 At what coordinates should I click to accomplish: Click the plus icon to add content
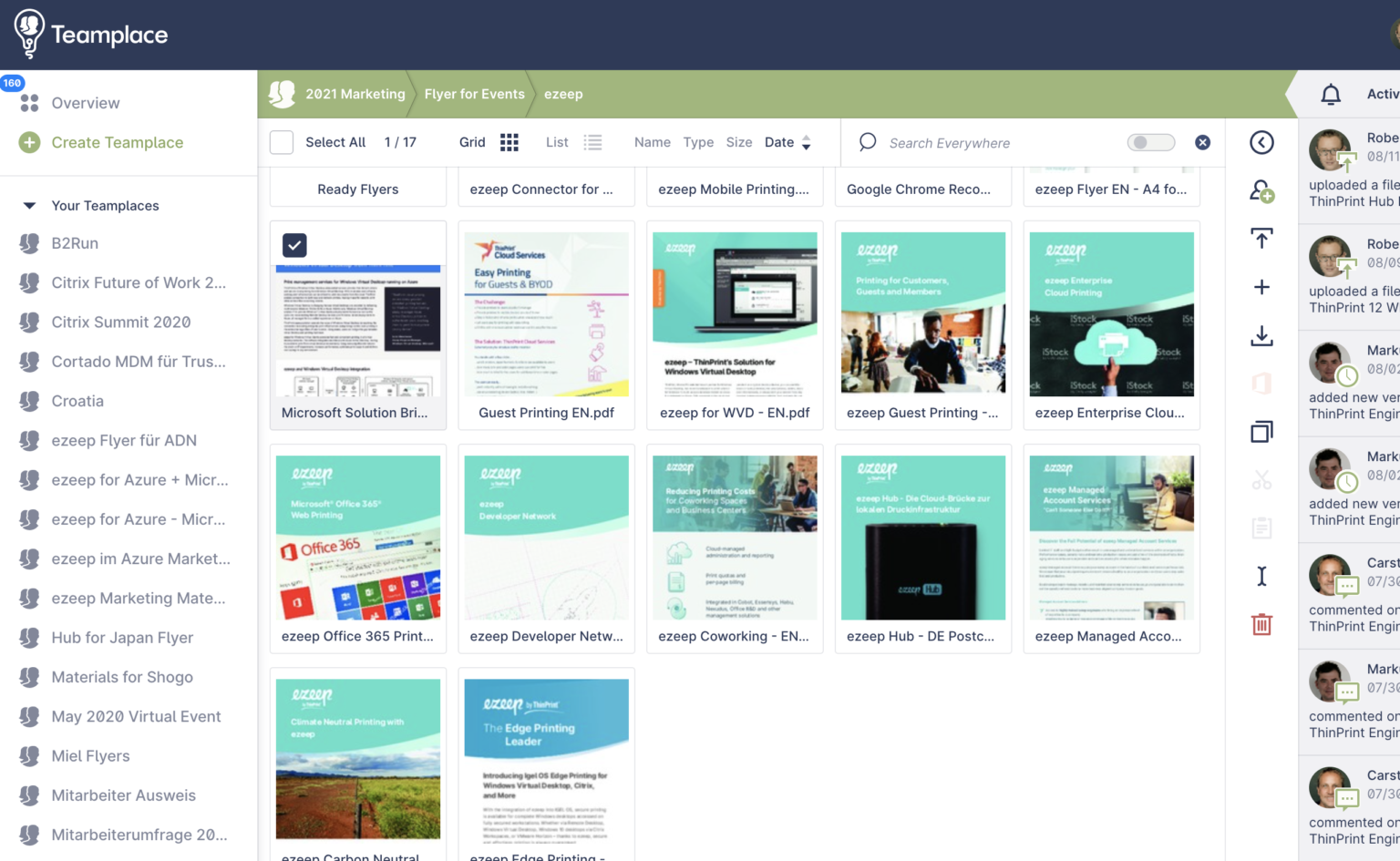(1261, 287)
